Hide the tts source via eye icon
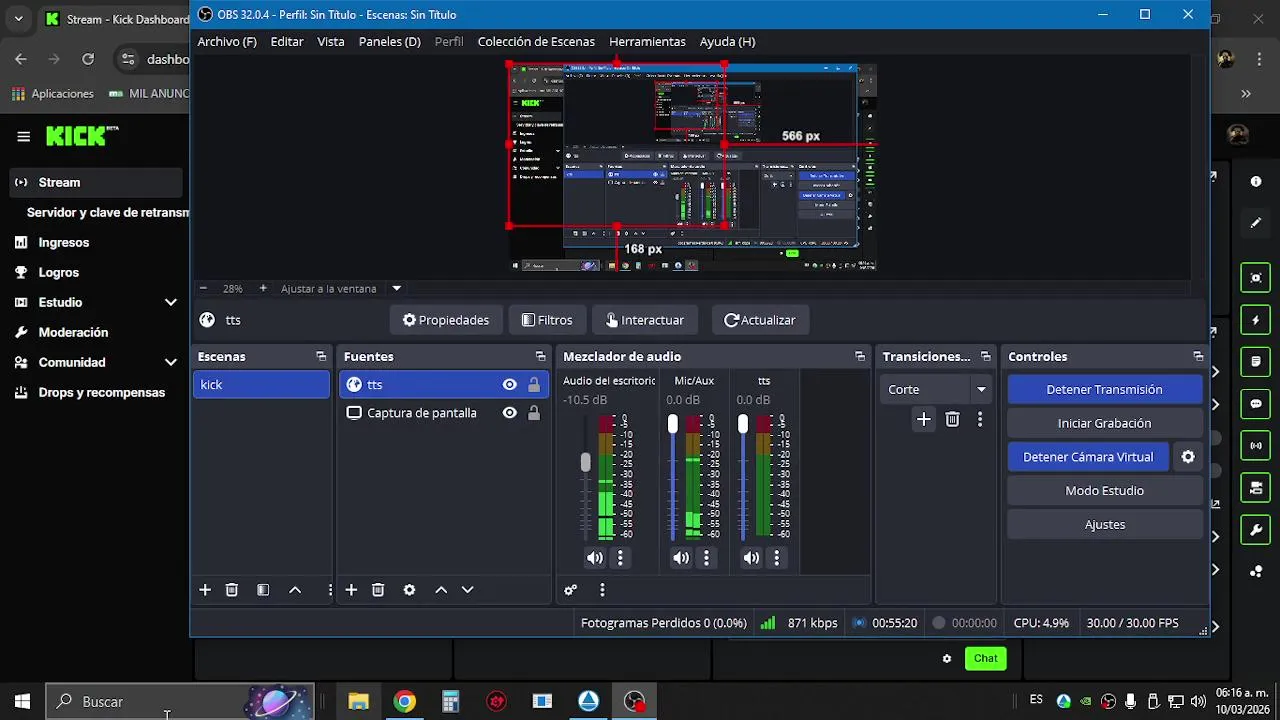The height and width of the screenshot is (720, 1280). (509, 385)
